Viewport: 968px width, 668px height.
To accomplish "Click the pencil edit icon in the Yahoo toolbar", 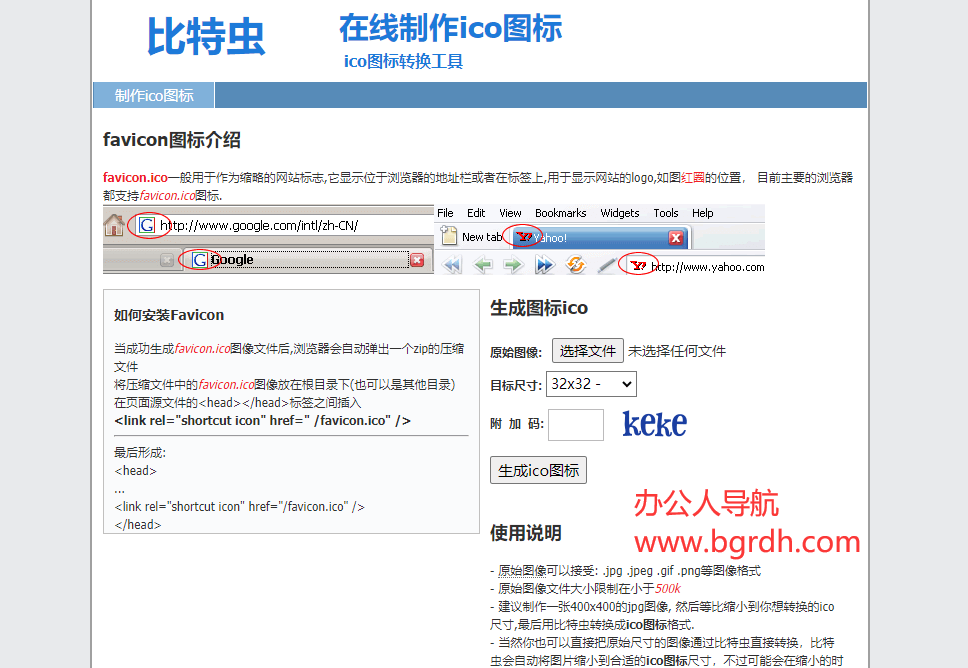I will tap(605, 265).
